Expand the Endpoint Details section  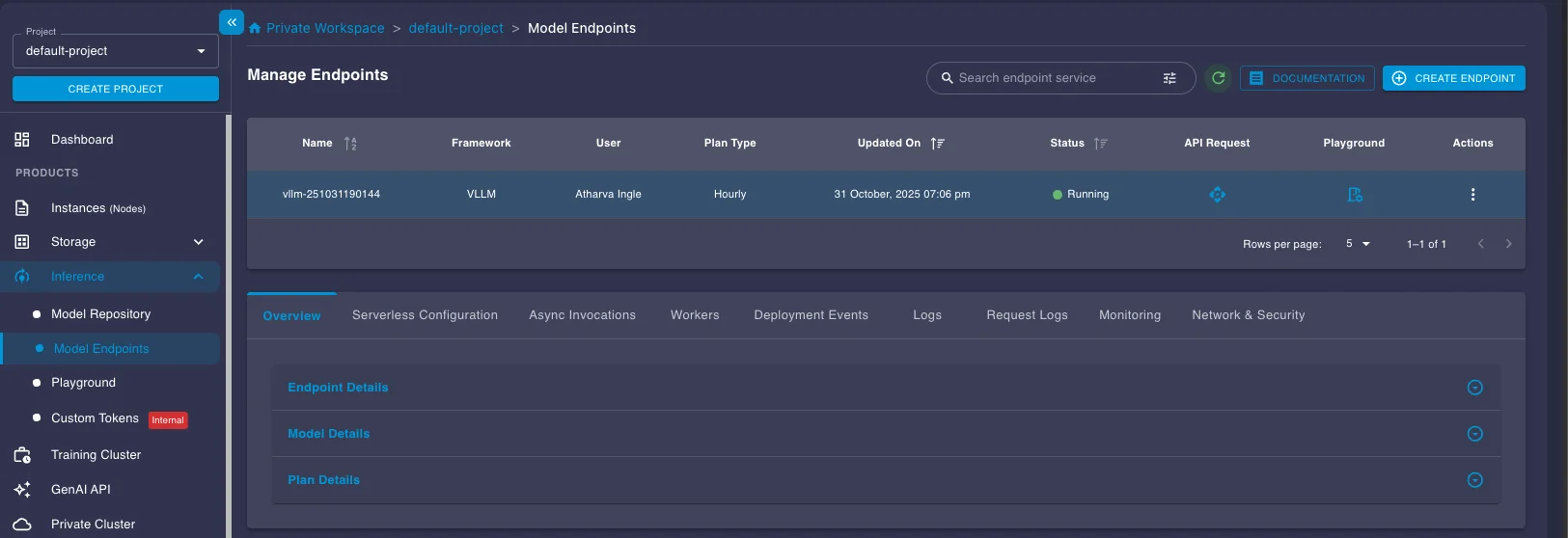click(1474, 388)
